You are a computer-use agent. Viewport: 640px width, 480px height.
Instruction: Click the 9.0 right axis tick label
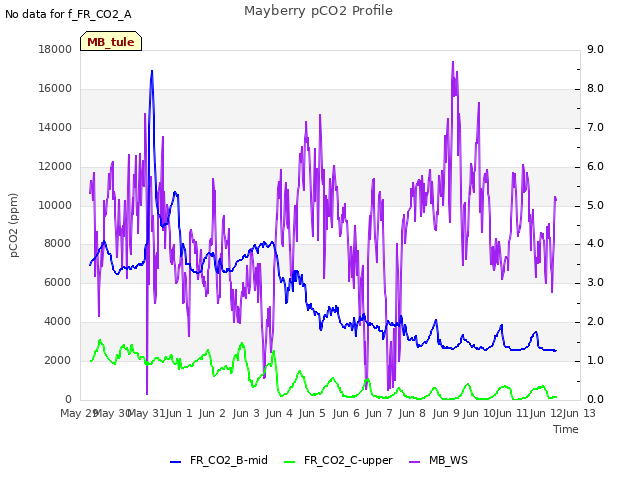595,49
